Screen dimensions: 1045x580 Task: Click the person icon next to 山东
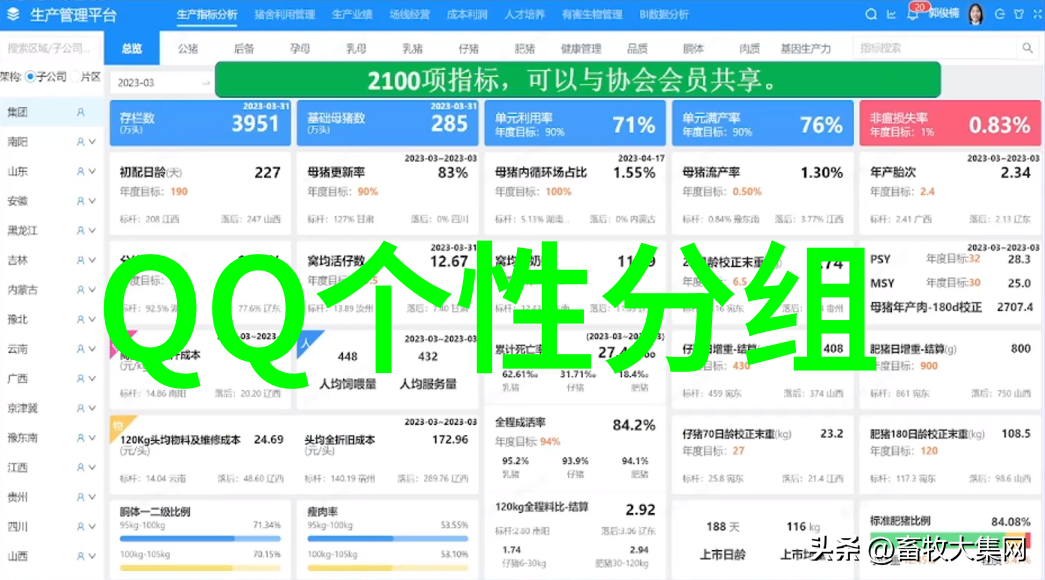[81, 171]
